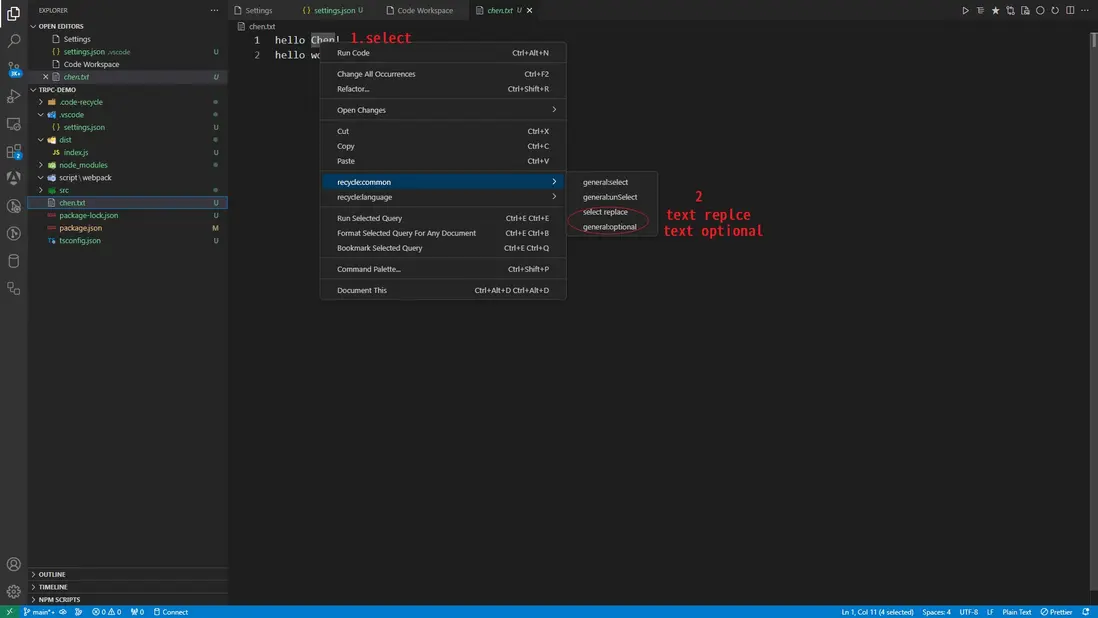This screenshot has height=618, width=1098.
Task: Close chen.txt in Open Editors list
Action: [x=46, y=77]
